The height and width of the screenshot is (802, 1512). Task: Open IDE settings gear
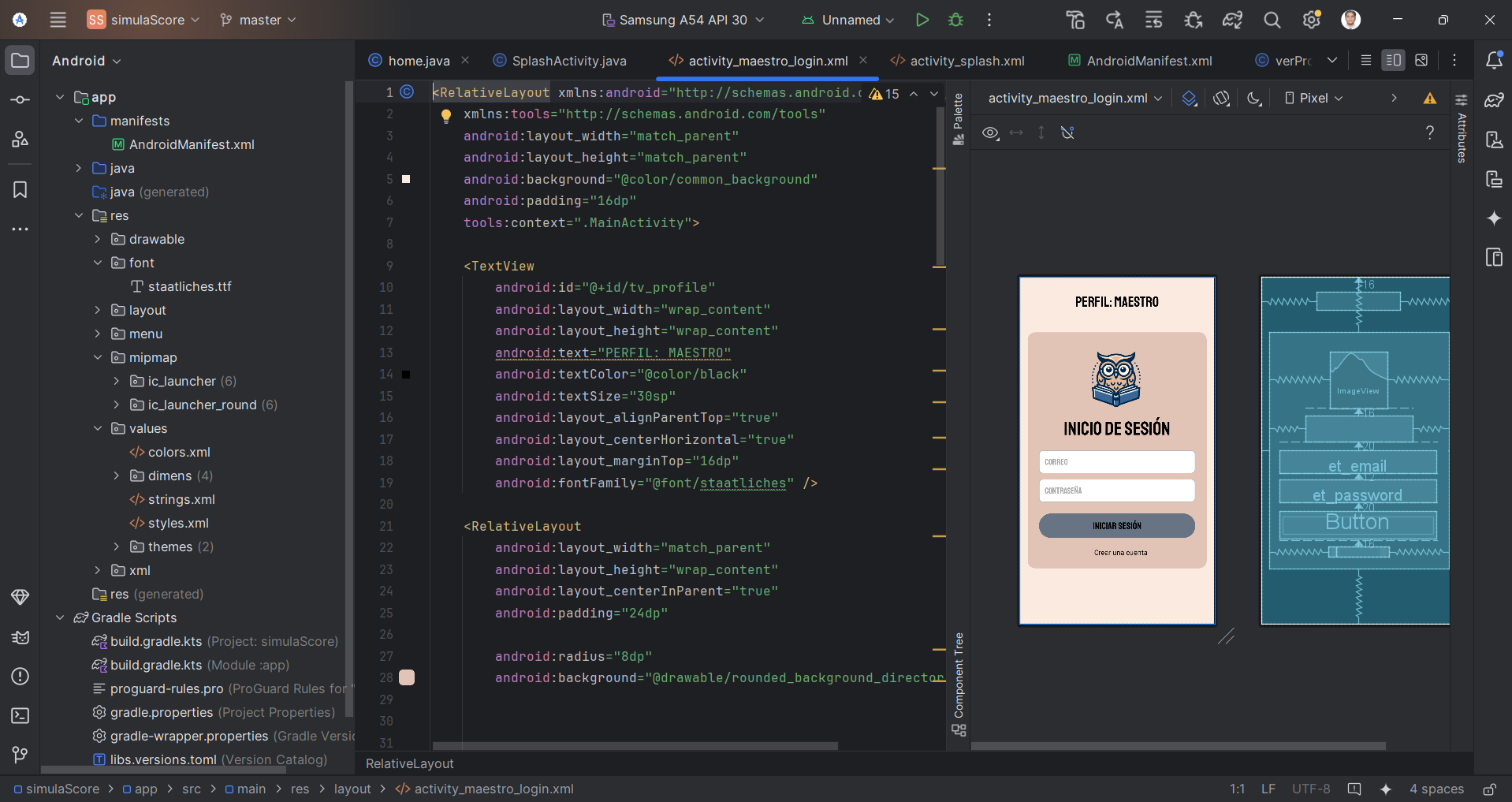point(1311,20)
